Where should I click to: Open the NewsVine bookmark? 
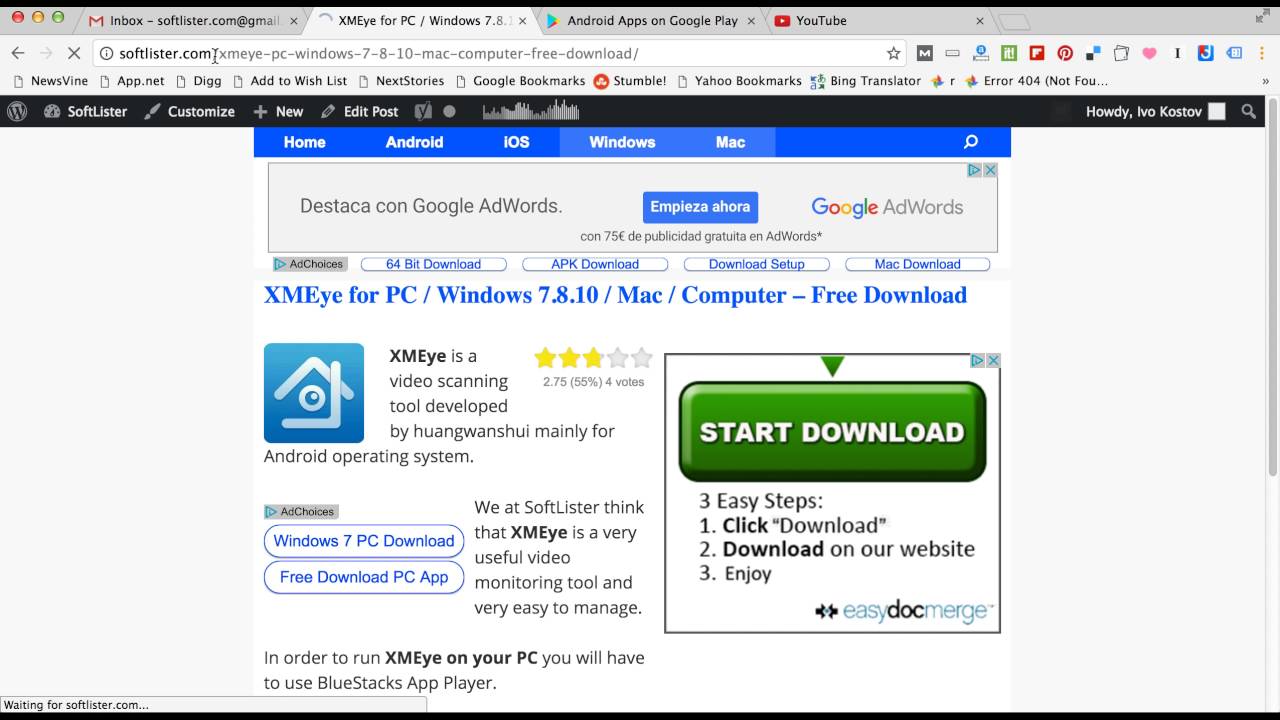[x=51, y=81]
